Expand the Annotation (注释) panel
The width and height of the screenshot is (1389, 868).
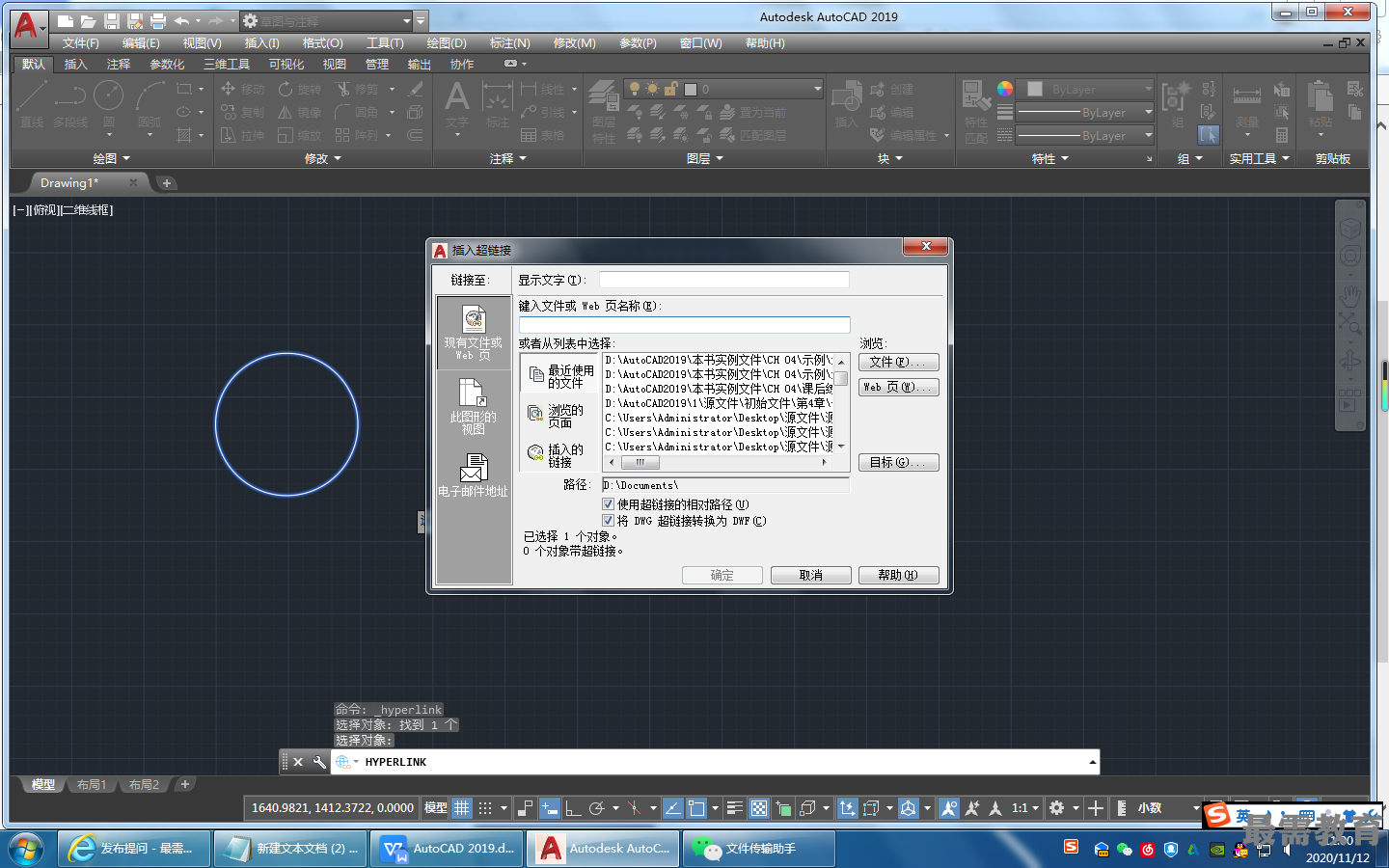pos(508,158)
